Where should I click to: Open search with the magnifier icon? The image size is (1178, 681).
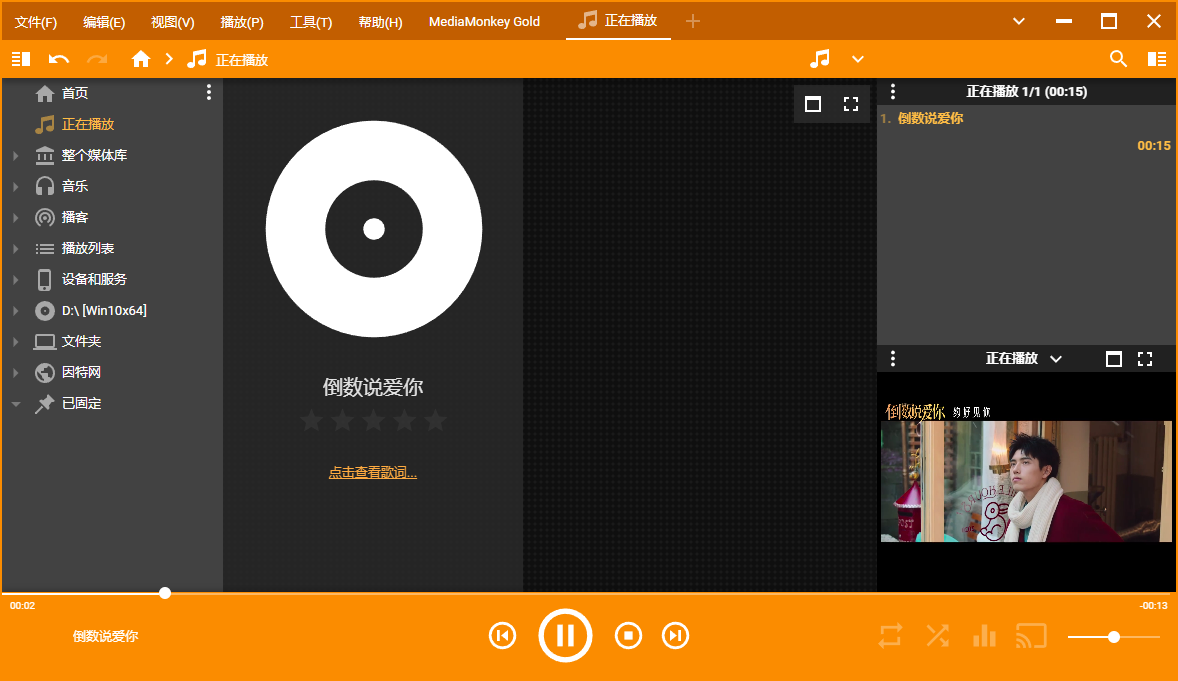pyautogui.click(x=1118, y=59)
